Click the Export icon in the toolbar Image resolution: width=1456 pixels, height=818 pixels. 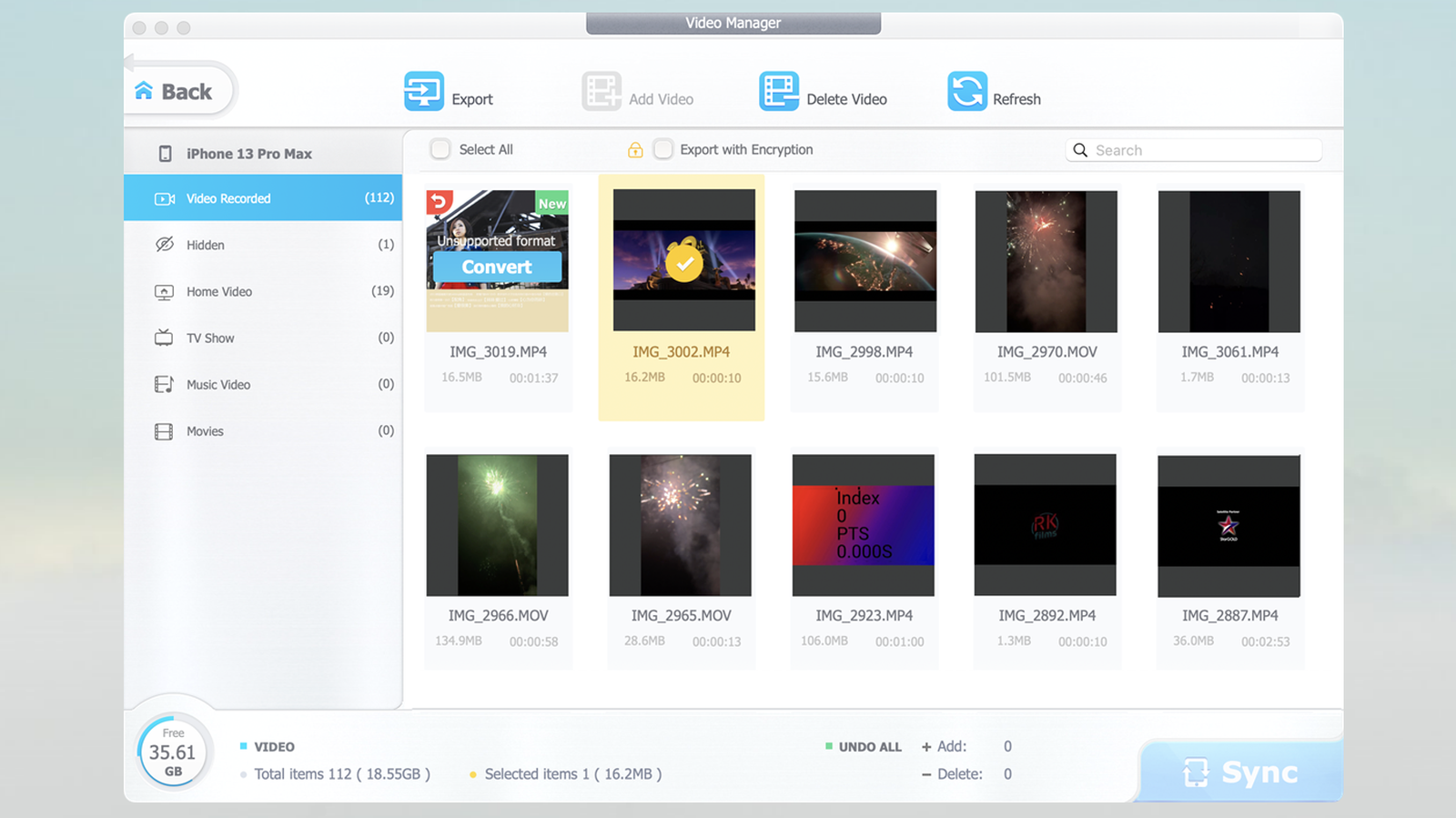tap(424, 91)
